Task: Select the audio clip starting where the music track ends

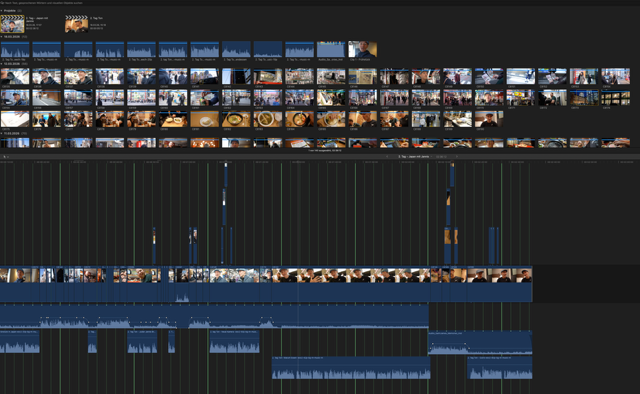Action: (x=480, y=342)
